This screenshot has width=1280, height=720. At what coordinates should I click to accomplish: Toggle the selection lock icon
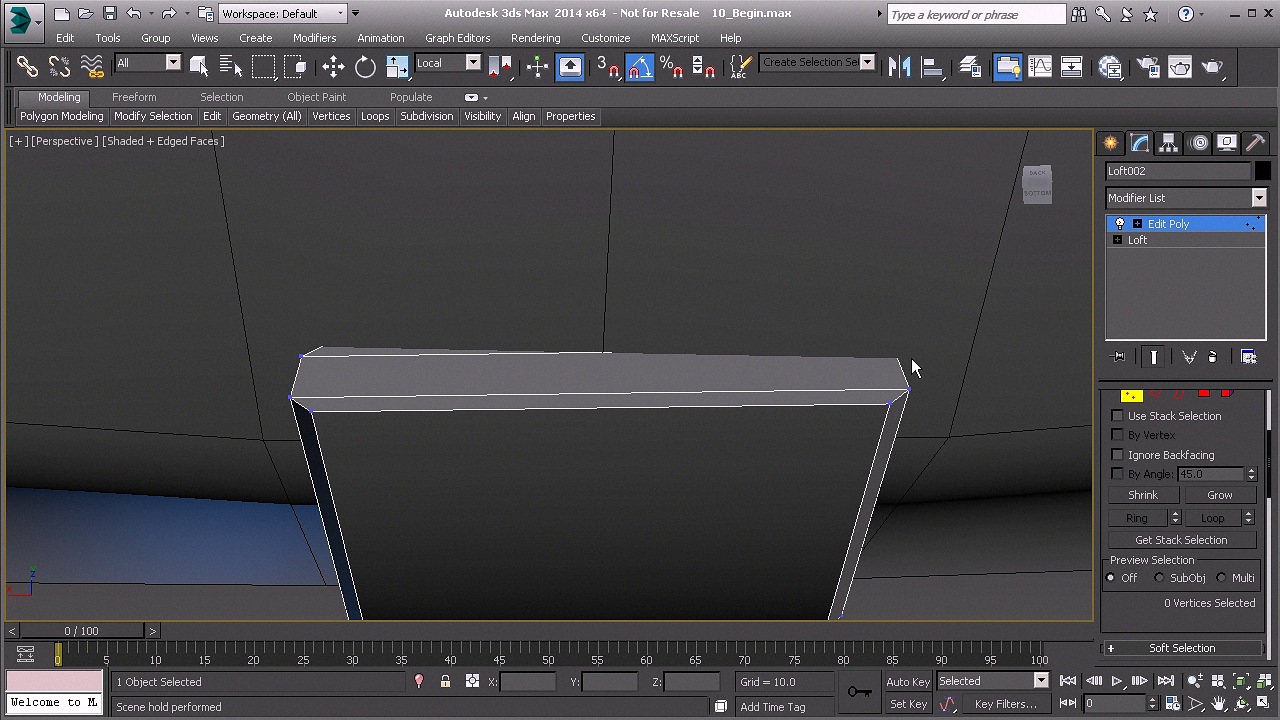(x=445, y=682)
